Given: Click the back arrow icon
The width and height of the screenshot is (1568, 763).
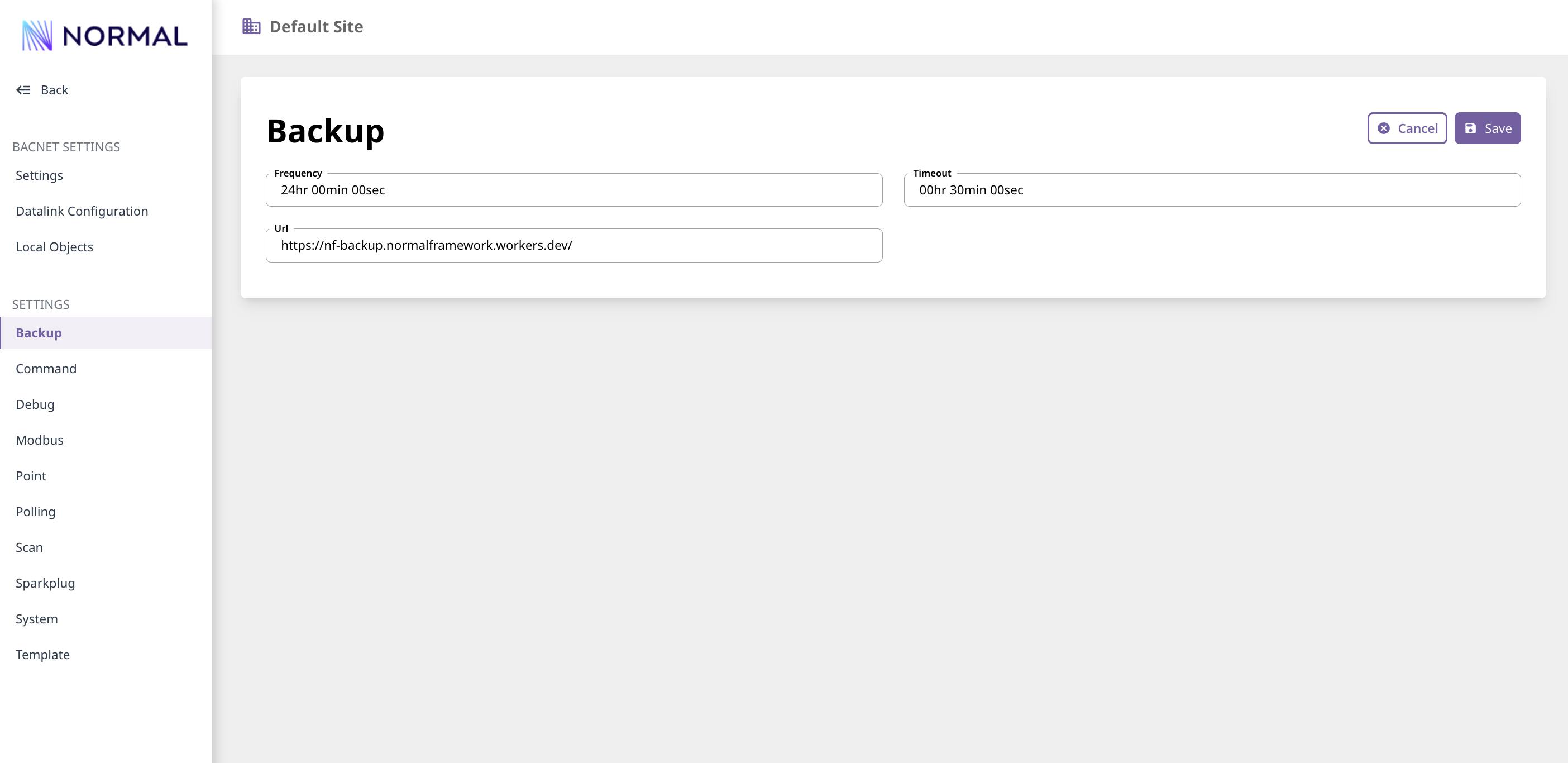Looking at the screenshot, I should (23, 90).
